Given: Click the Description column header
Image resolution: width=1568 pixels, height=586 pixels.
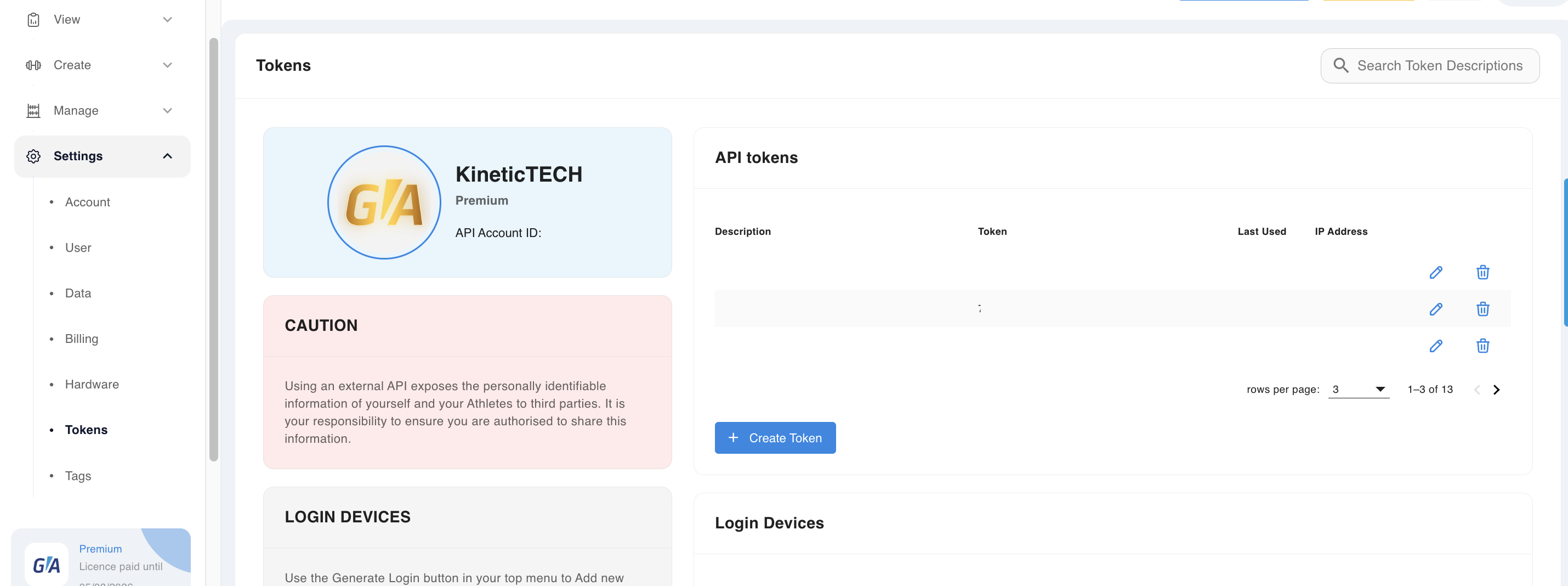Looking at the screenshot, I should click(x=743, y=232).
